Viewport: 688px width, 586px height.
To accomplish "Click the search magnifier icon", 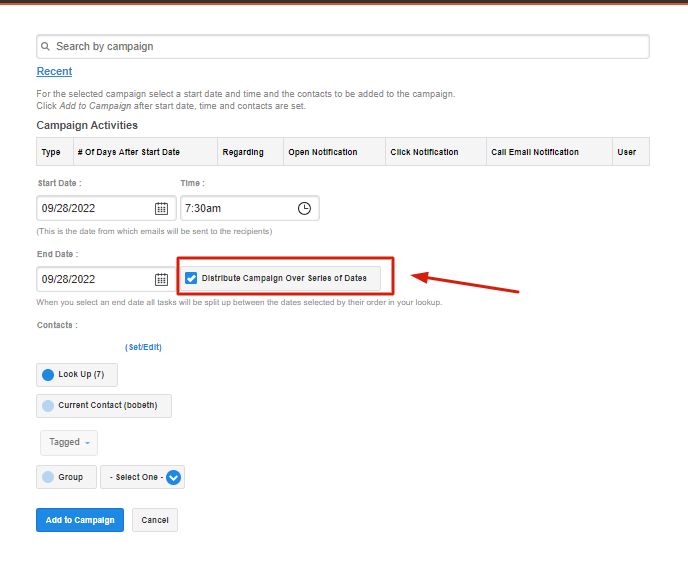I will [45, 46].
